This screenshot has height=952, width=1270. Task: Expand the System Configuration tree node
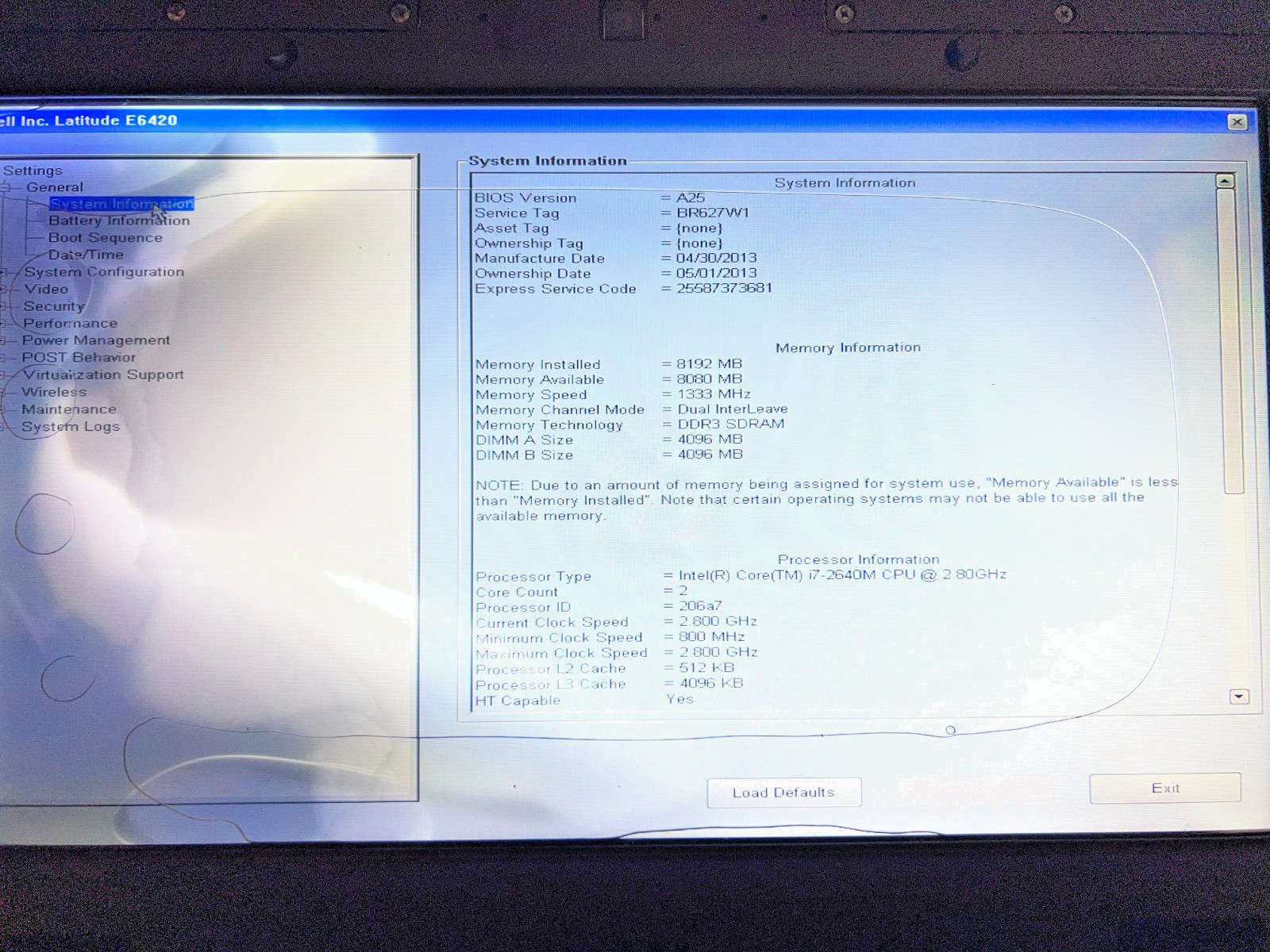(x=4, y=272)
